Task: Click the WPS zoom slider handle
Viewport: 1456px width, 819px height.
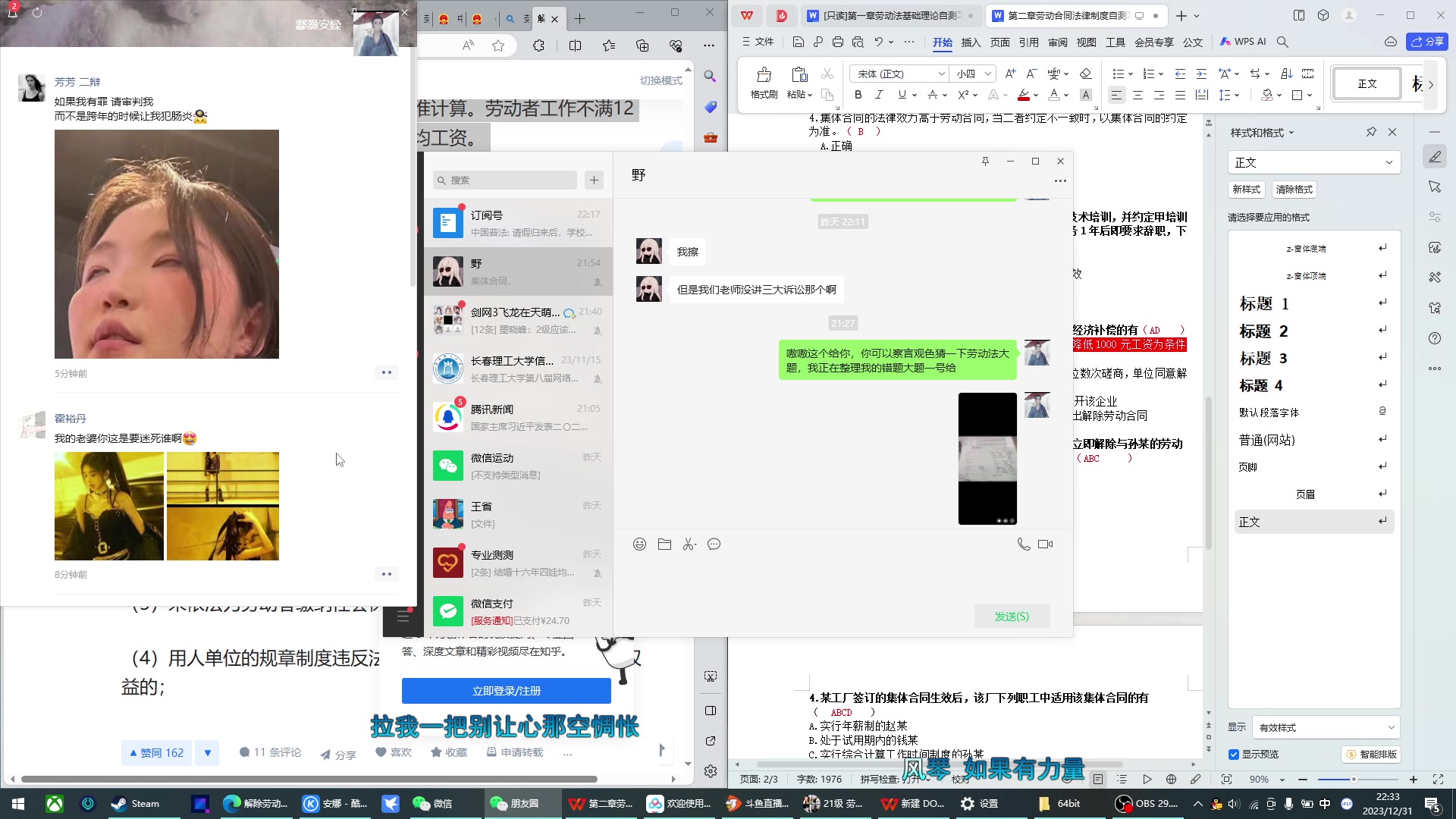Action: coord(1354,780)
